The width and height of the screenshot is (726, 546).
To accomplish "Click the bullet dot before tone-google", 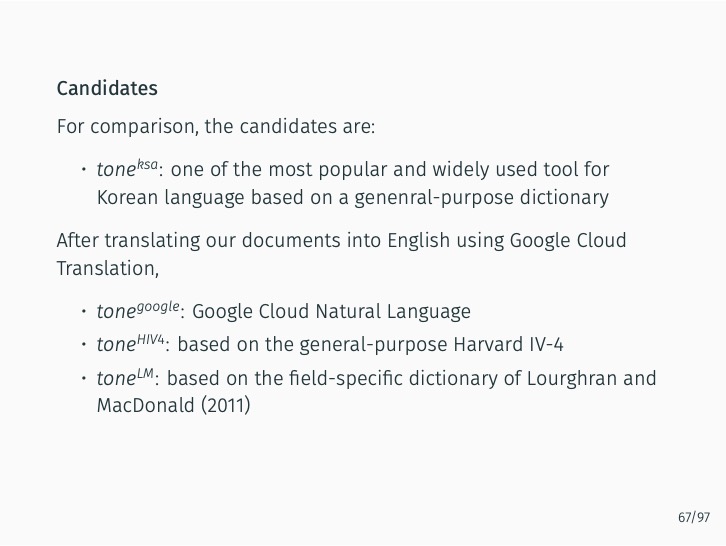I will (x=84, y=312).
